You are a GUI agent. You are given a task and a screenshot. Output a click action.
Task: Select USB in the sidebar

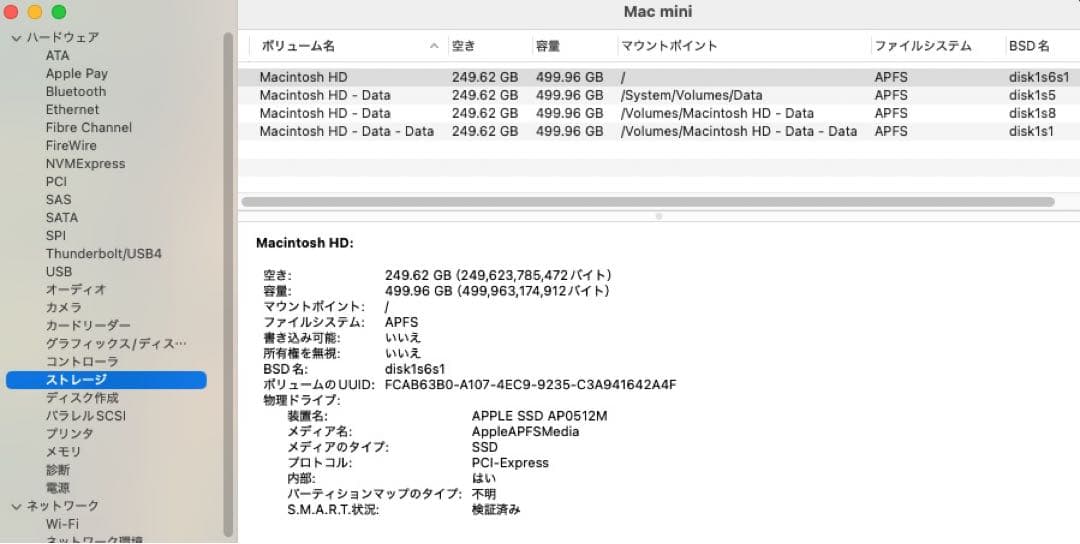pyautogui.click(x=59, y=271)
